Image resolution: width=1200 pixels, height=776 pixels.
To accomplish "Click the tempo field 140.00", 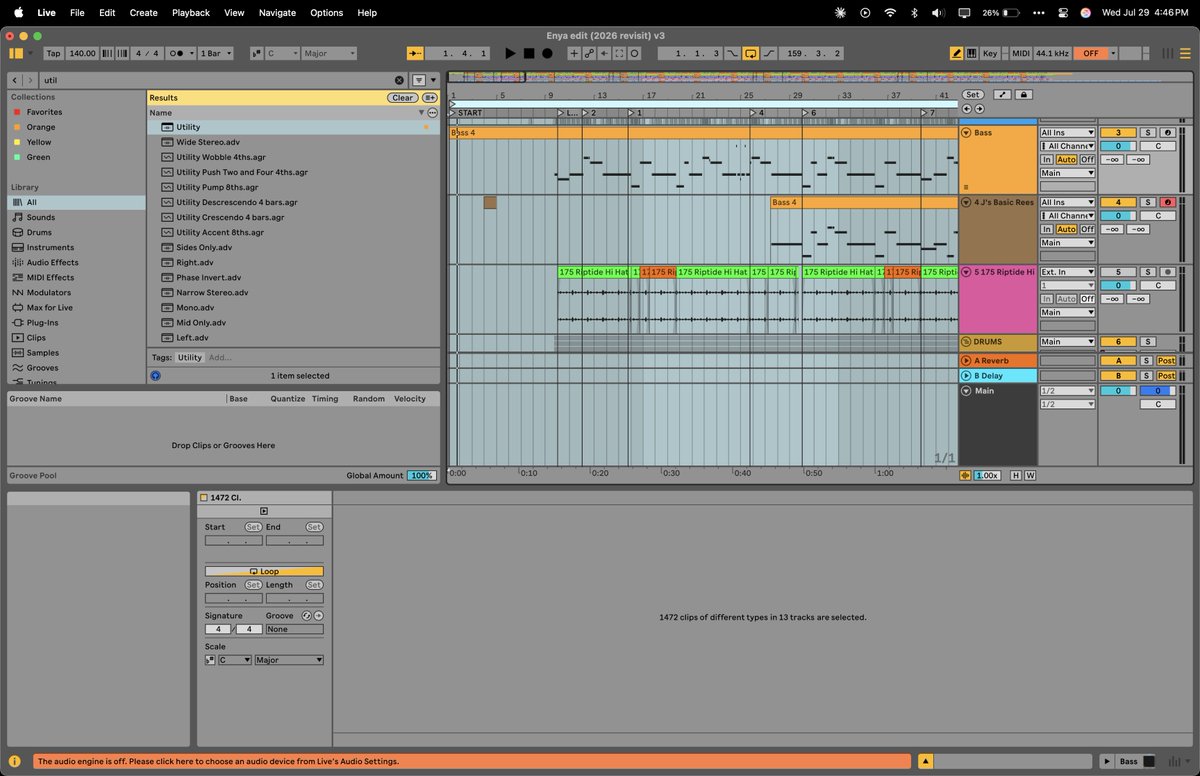I will [82, 53].
